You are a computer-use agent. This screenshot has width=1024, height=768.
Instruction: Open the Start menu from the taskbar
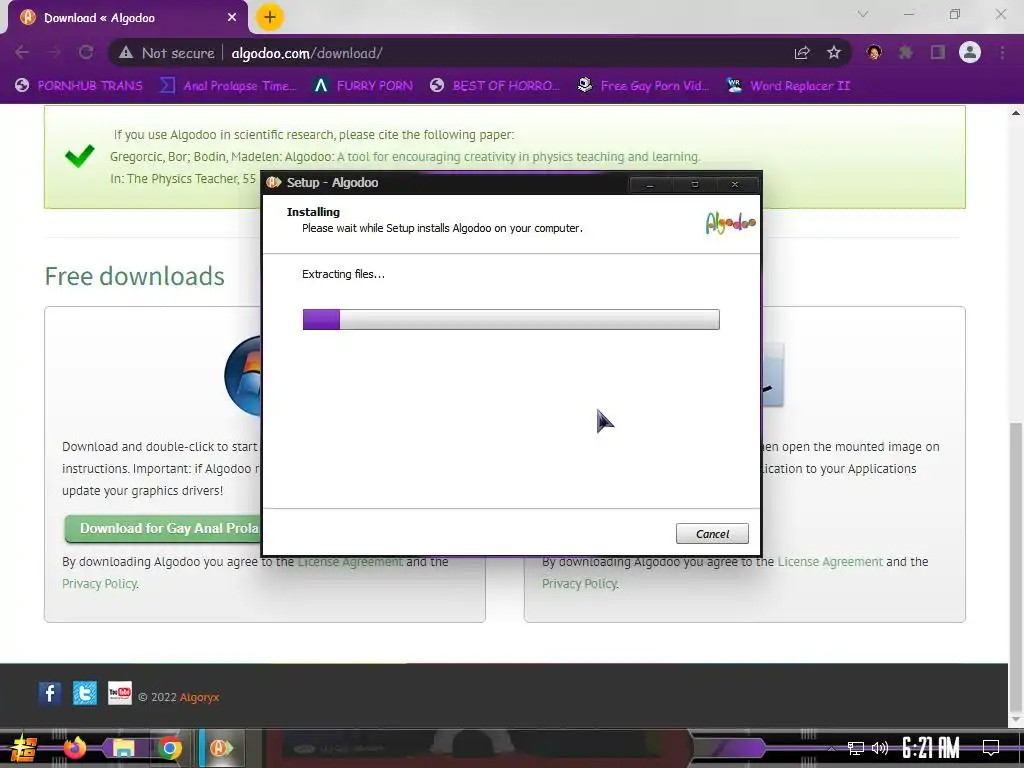22,748
